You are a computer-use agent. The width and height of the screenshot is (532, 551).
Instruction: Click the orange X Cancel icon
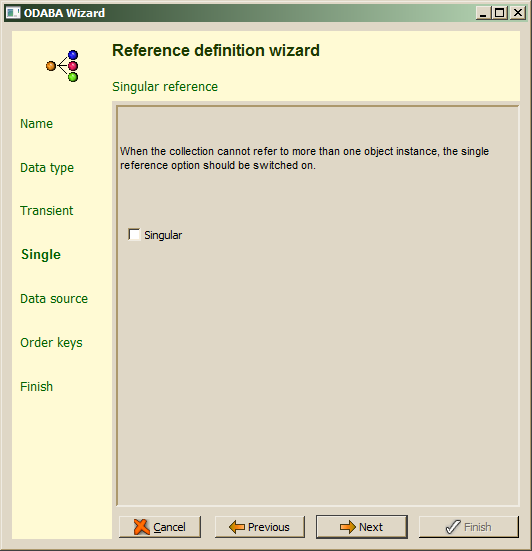(142, 527)
